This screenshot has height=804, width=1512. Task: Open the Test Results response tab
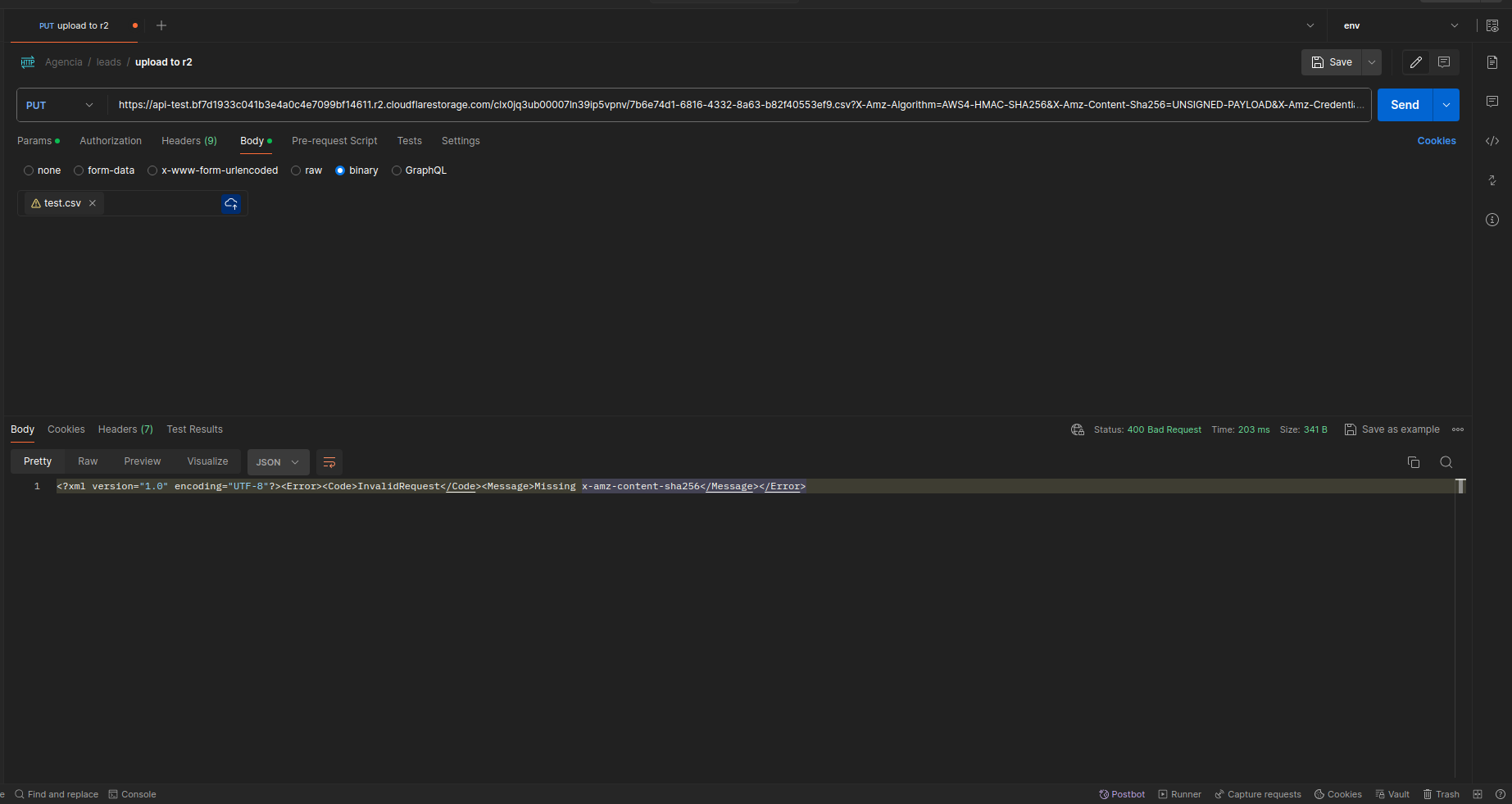click(x=194, y=429)
